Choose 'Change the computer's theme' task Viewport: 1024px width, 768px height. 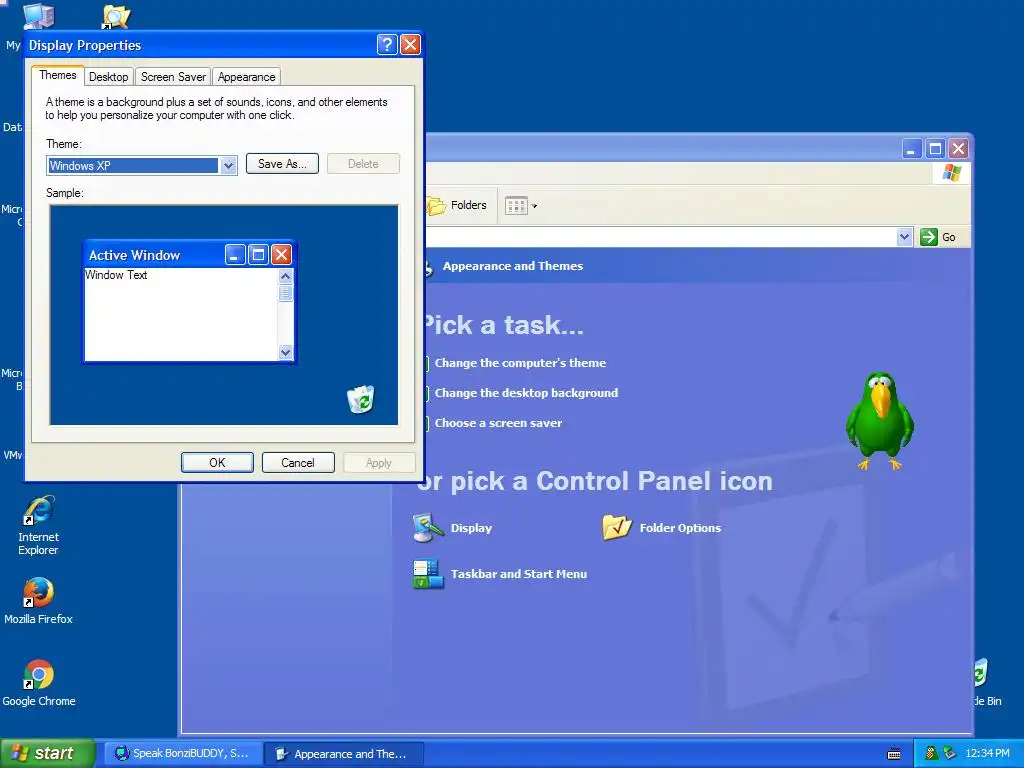[x=520, y=363]
